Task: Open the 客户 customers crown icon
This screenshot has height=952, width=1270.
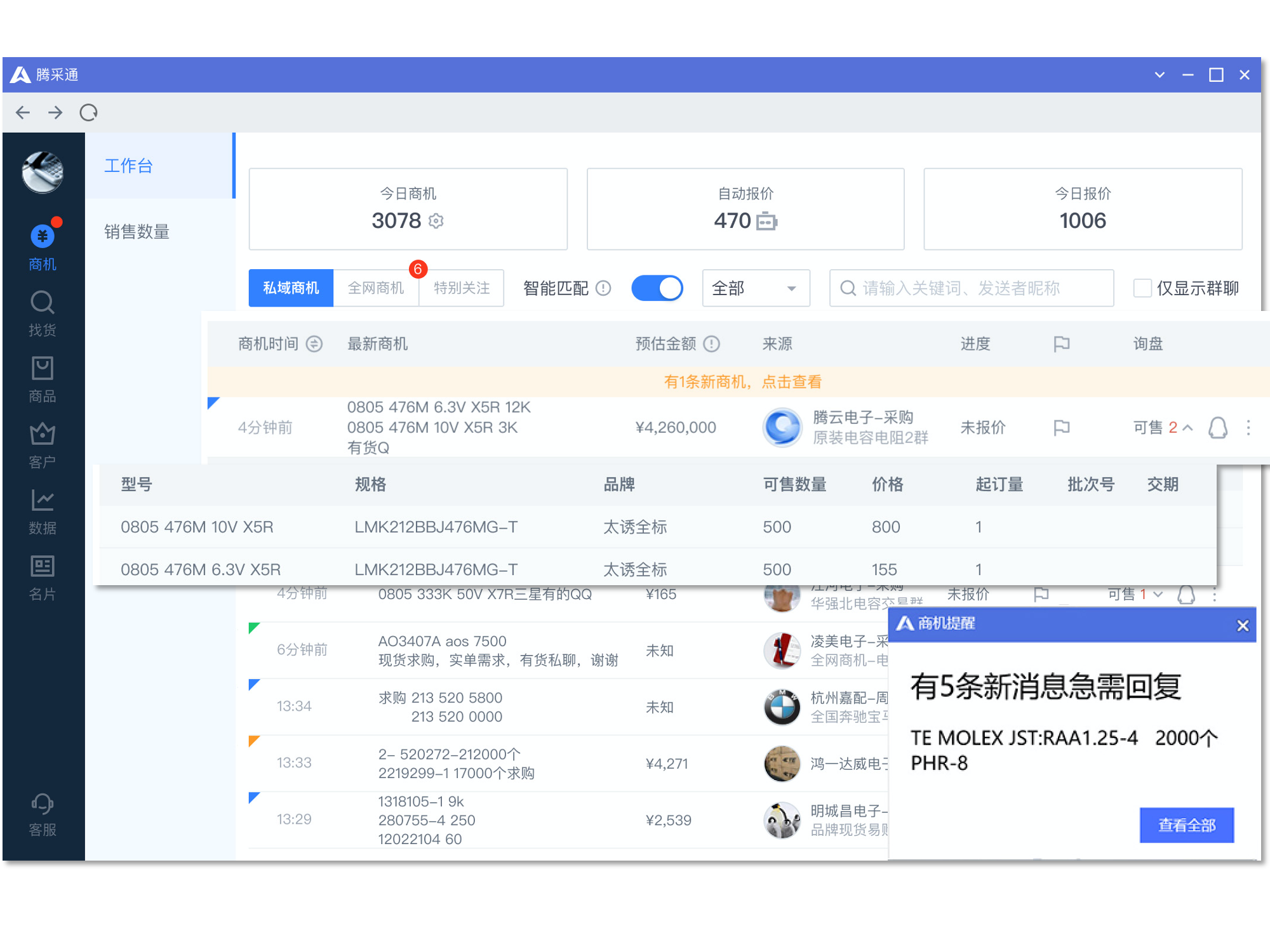Action: (x=42, y=435)
